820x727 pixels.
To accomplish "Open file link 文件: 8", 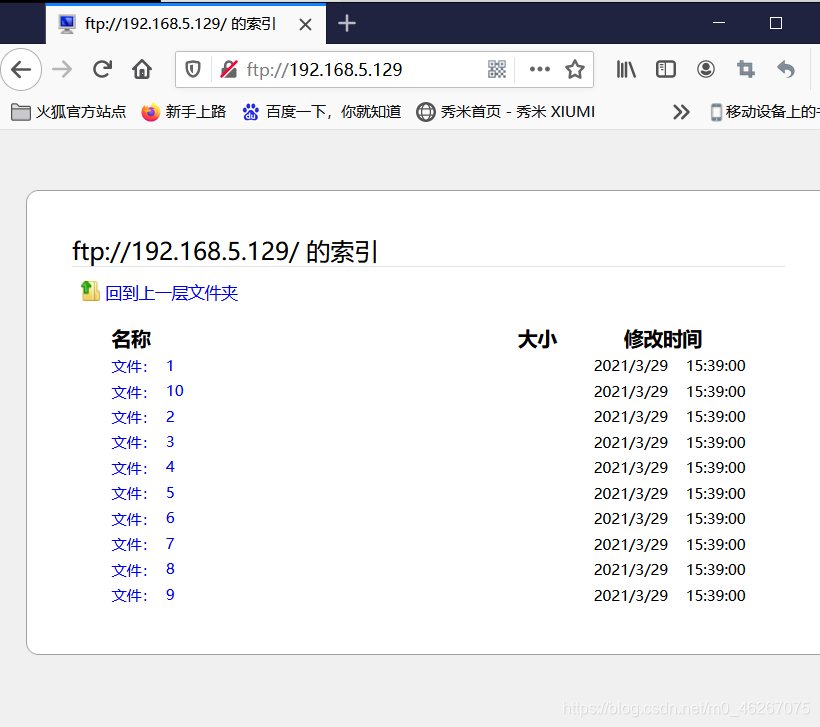I will pos(143,570).
